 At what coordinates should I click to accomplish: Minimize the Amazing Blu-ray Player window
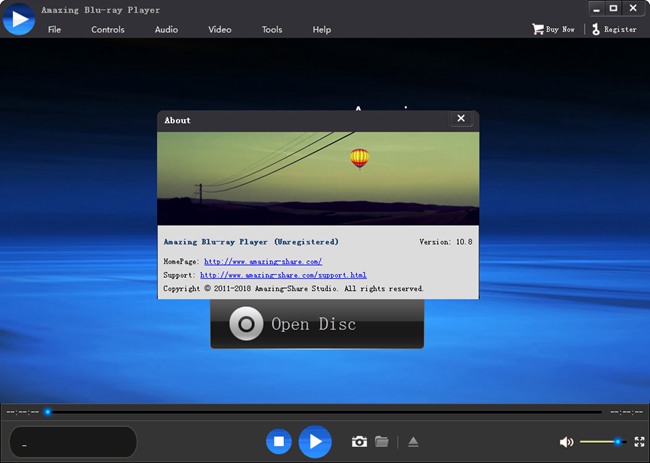pos(597,9)
